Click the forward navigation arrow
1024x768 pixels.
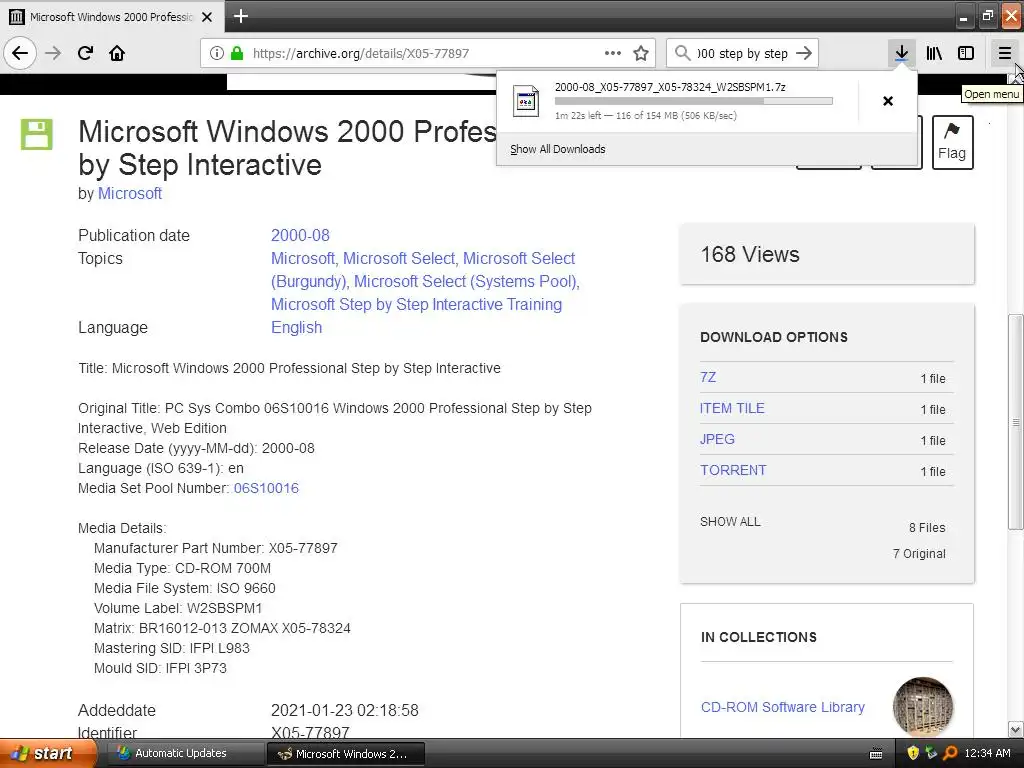point(53,53)
